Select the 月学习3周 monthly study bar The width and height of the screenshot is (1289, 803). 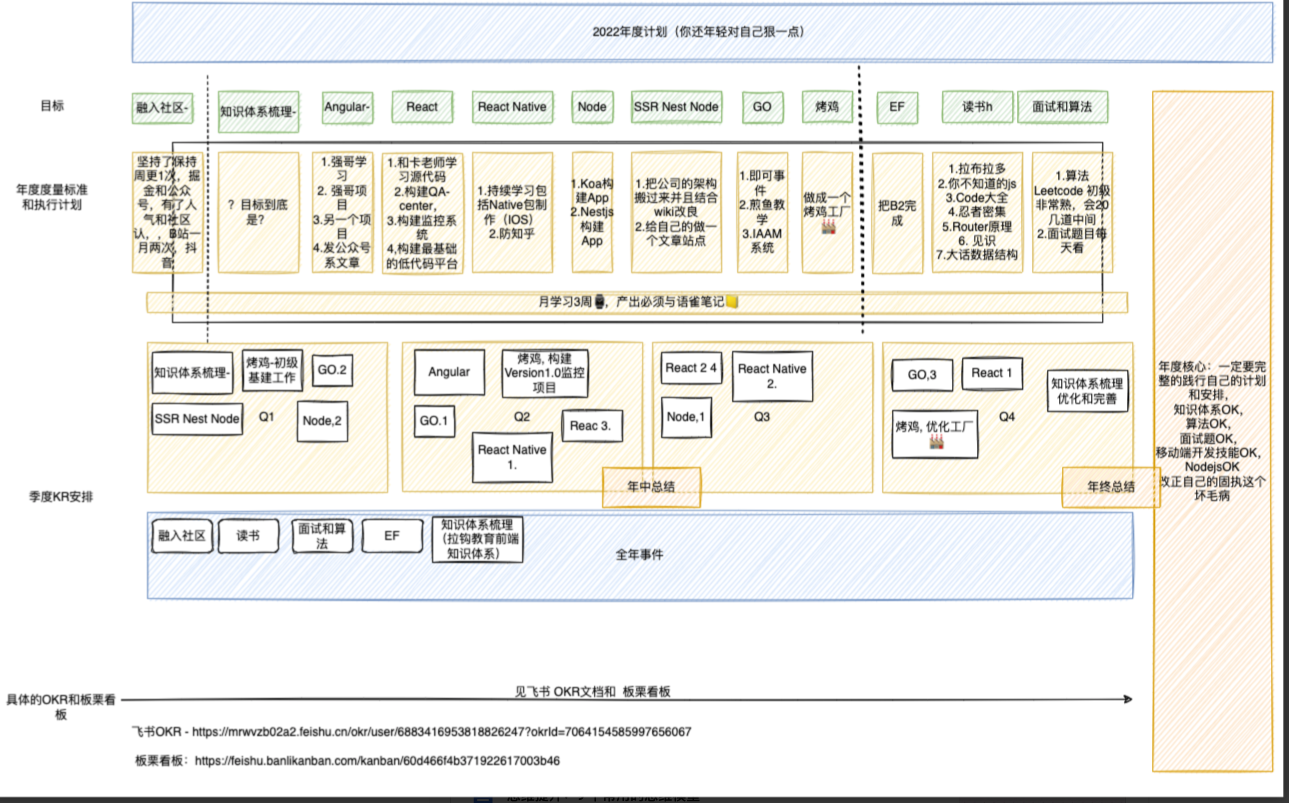click(x=637, y=302)
